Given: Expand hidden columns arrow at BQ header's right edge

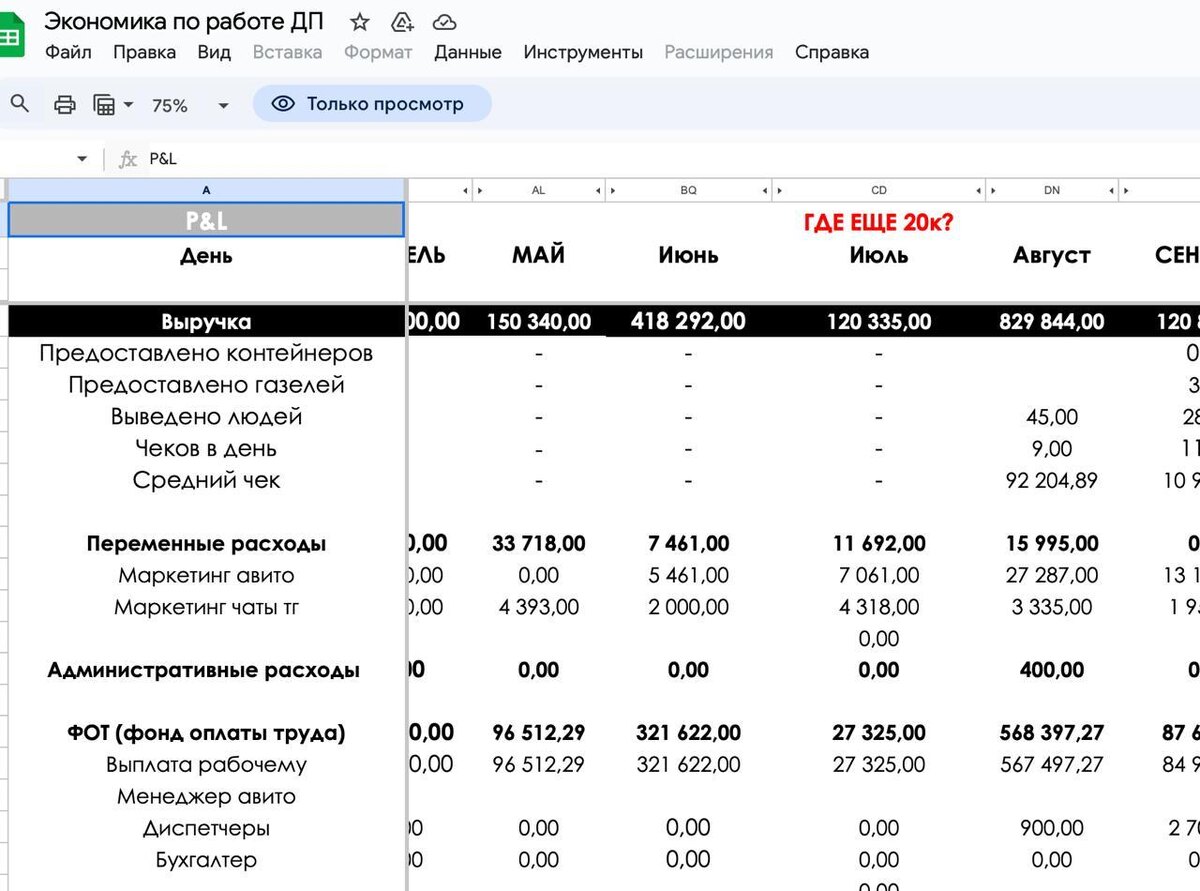Looking at the screenshot, I should [764, 190].
